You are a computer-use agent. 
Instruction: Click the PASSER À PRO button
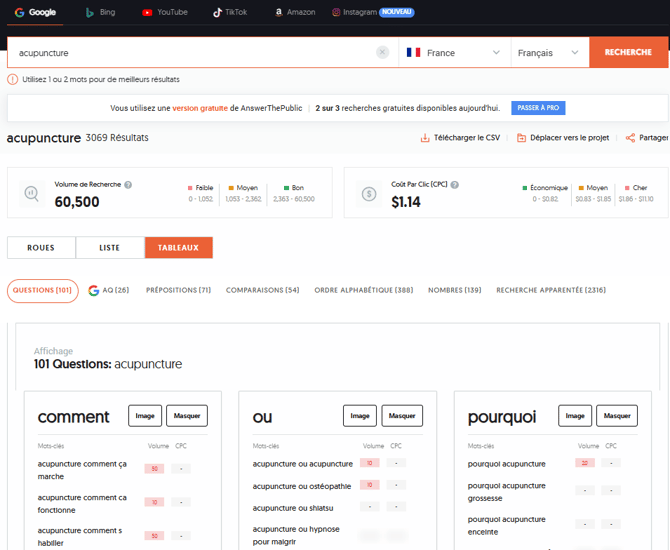(x=538, y=108)
